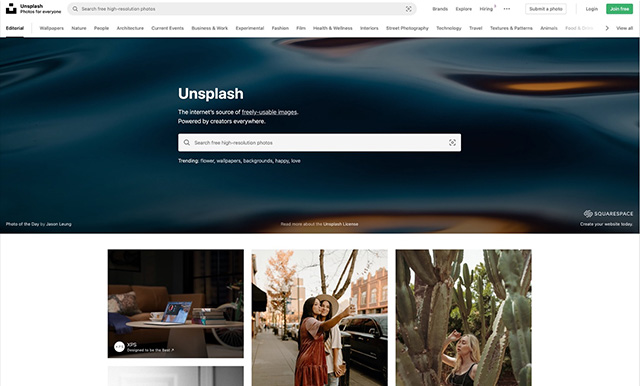This screenshot has width=640, height=386.
Task: Focus the hero search photos field
Action: coord(319,143)
